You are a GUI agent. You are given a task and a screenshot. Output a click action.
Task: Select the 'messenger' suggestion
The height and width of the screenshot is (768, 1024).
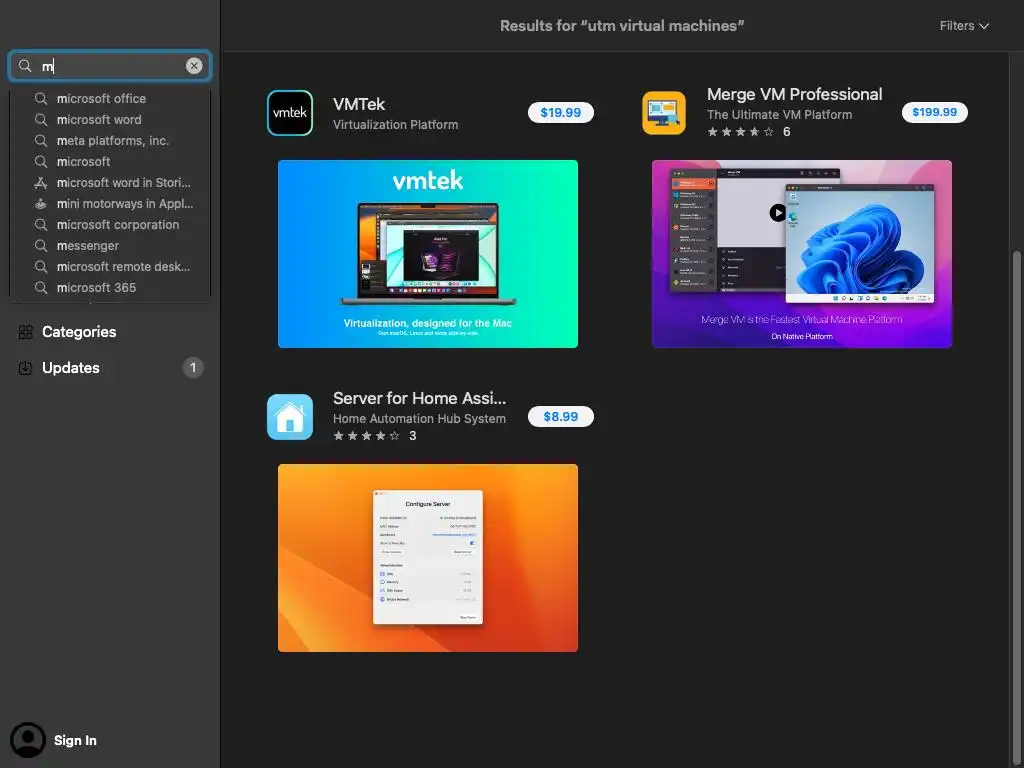[x=110, y=246]
